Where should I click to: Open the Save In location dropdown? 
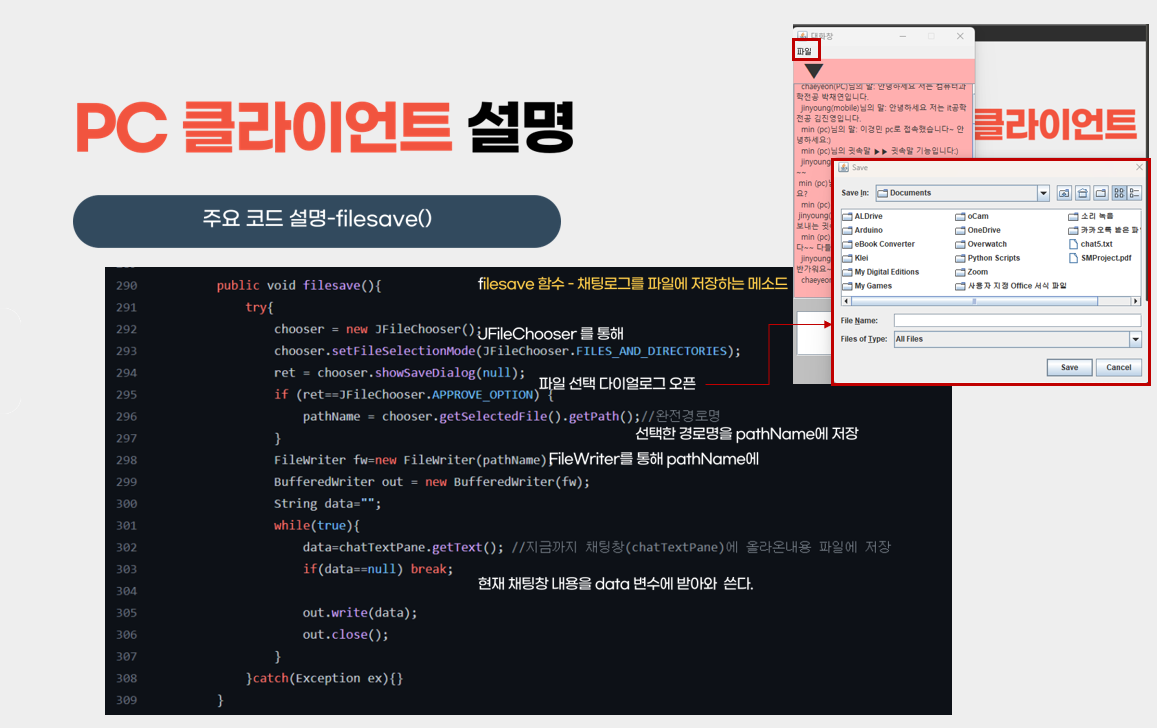pyautogui.click(x=1043, y=192)
